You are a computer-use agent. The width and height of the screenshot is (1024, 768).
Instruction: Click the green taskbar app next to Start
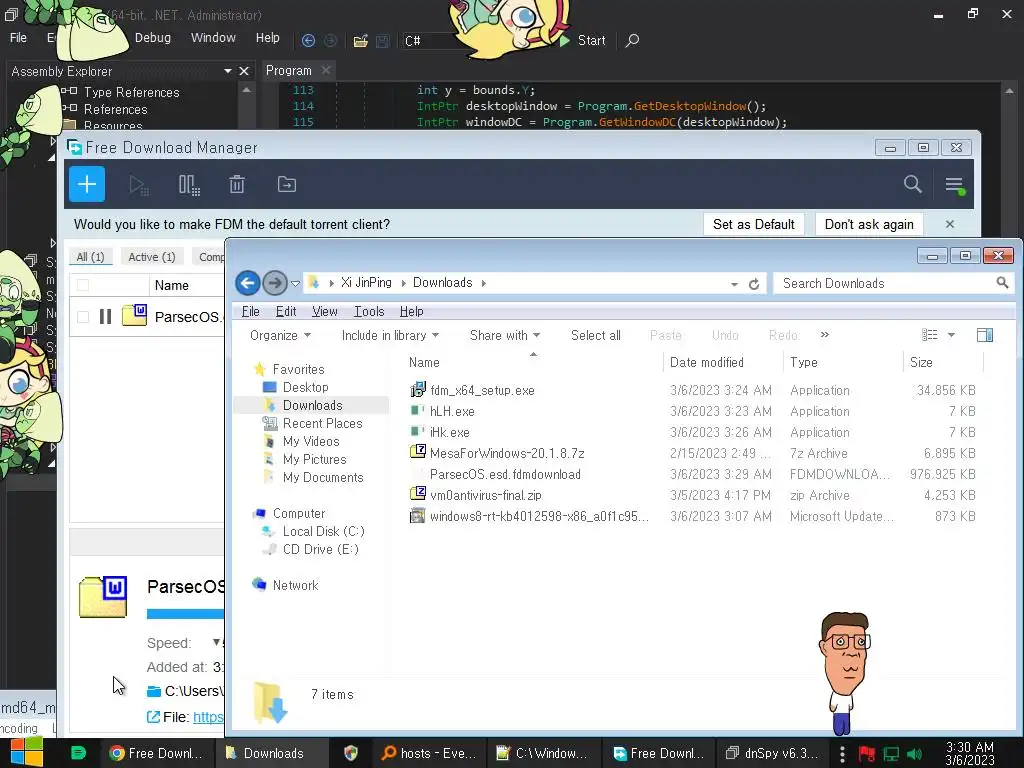coord(78,753)
